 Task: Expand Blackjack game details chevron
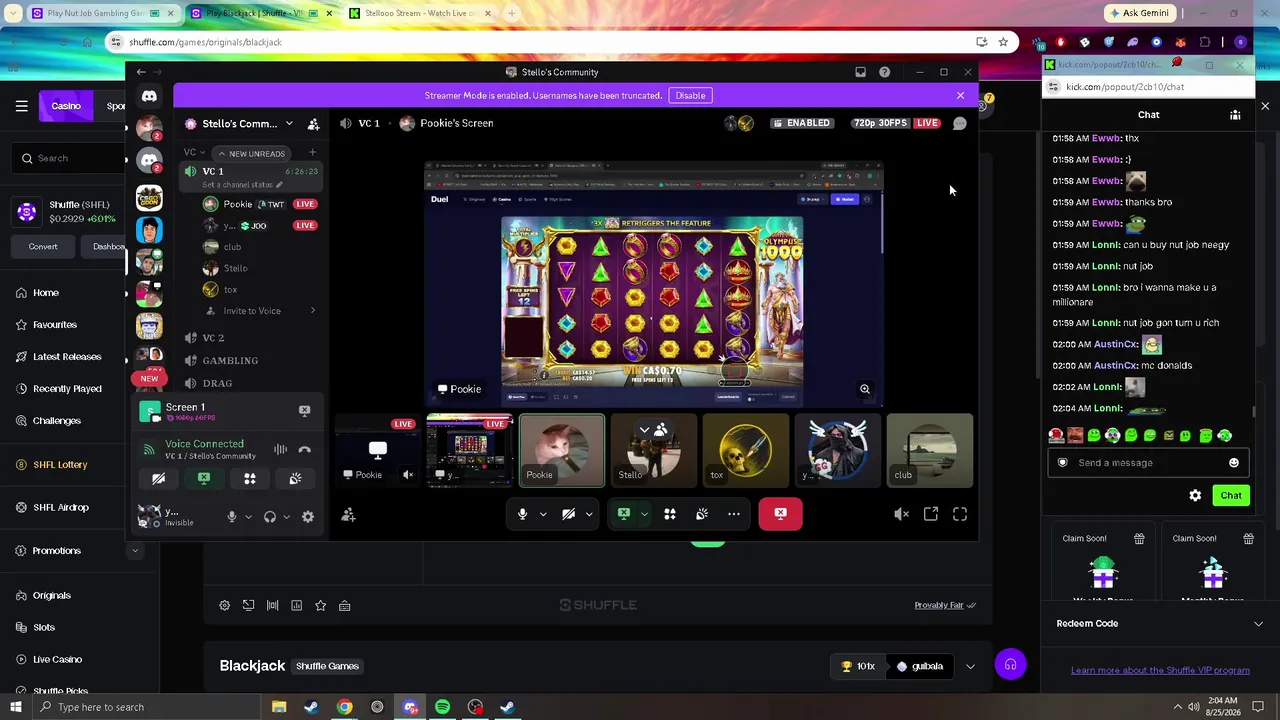(x=970, y=666)
